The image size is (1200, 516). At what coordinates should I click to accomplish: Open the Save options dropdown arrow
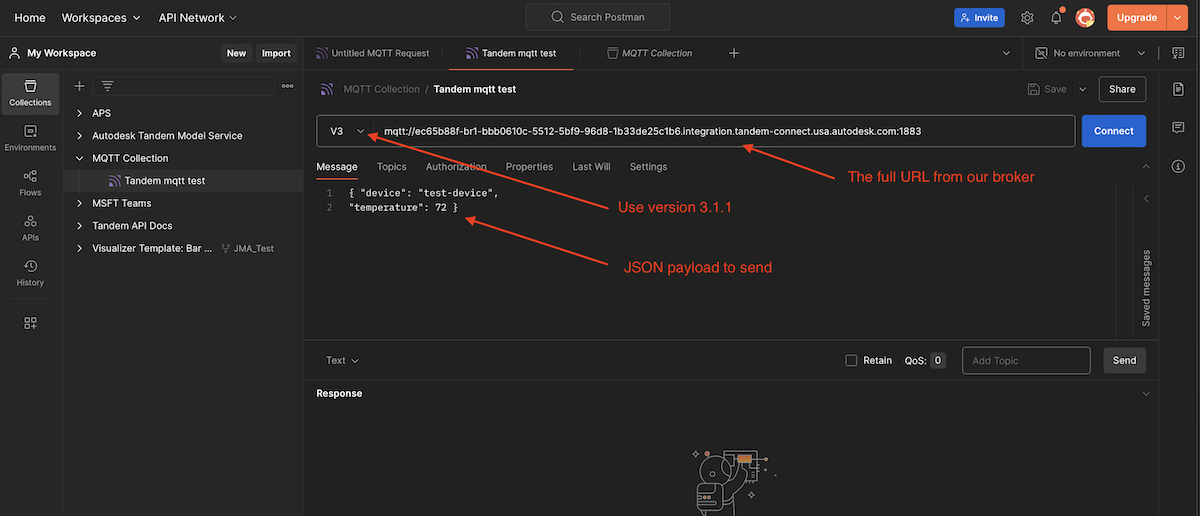click(x=1082, y=89)
